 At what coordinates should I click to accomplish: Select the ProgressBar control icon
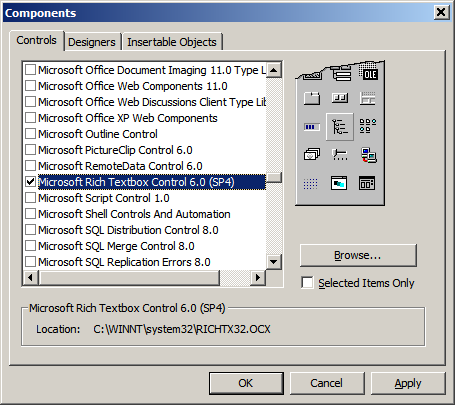[x=312, y=127]
